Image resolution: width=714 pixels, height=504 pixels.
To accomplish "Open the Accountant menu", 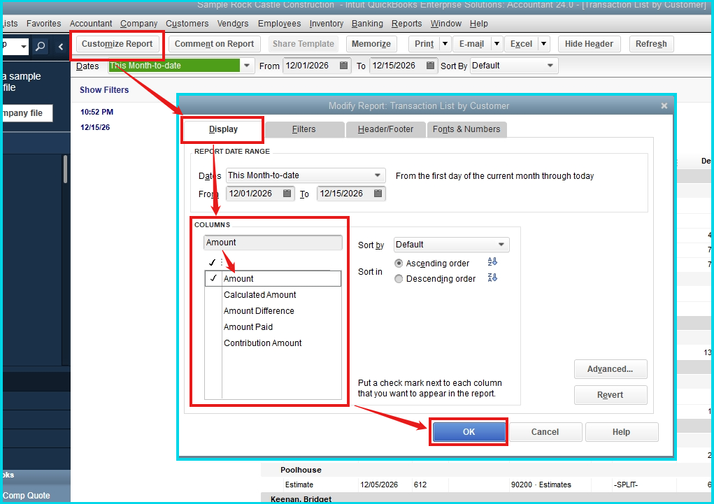I will (91, 23).
